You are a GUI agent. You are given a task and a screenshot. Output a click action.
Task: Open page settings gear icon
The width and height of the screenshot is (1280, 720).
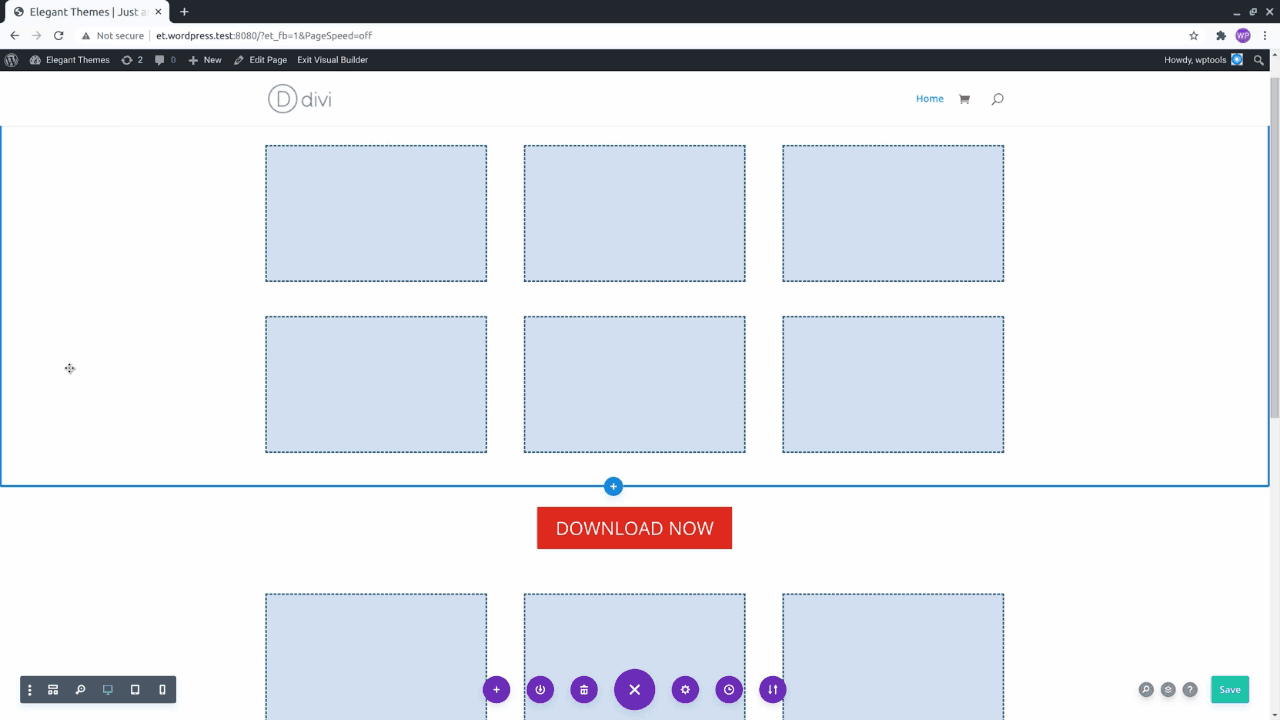[685, 689]
